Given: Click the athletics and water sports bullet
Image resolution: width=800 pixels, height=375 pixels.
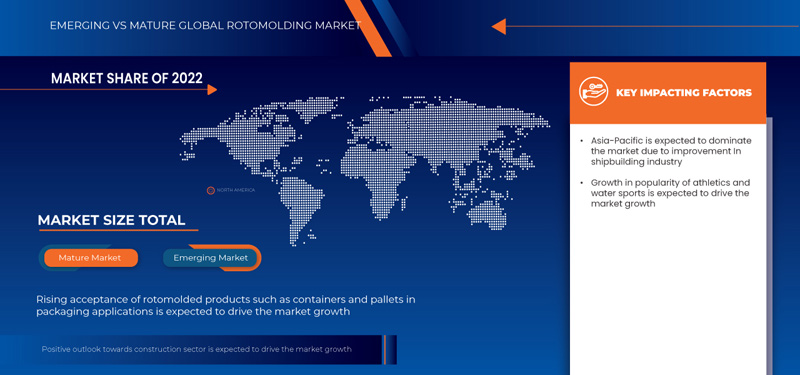Looking at the screenshot, I should pos(670,193).
